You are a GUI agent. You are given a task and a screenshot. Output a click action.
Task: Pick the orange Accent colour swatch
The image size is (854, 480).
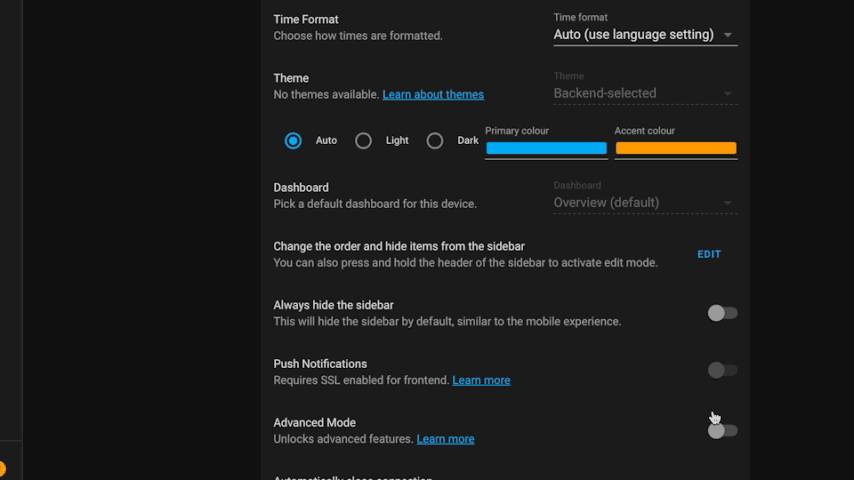pos(676,148)
